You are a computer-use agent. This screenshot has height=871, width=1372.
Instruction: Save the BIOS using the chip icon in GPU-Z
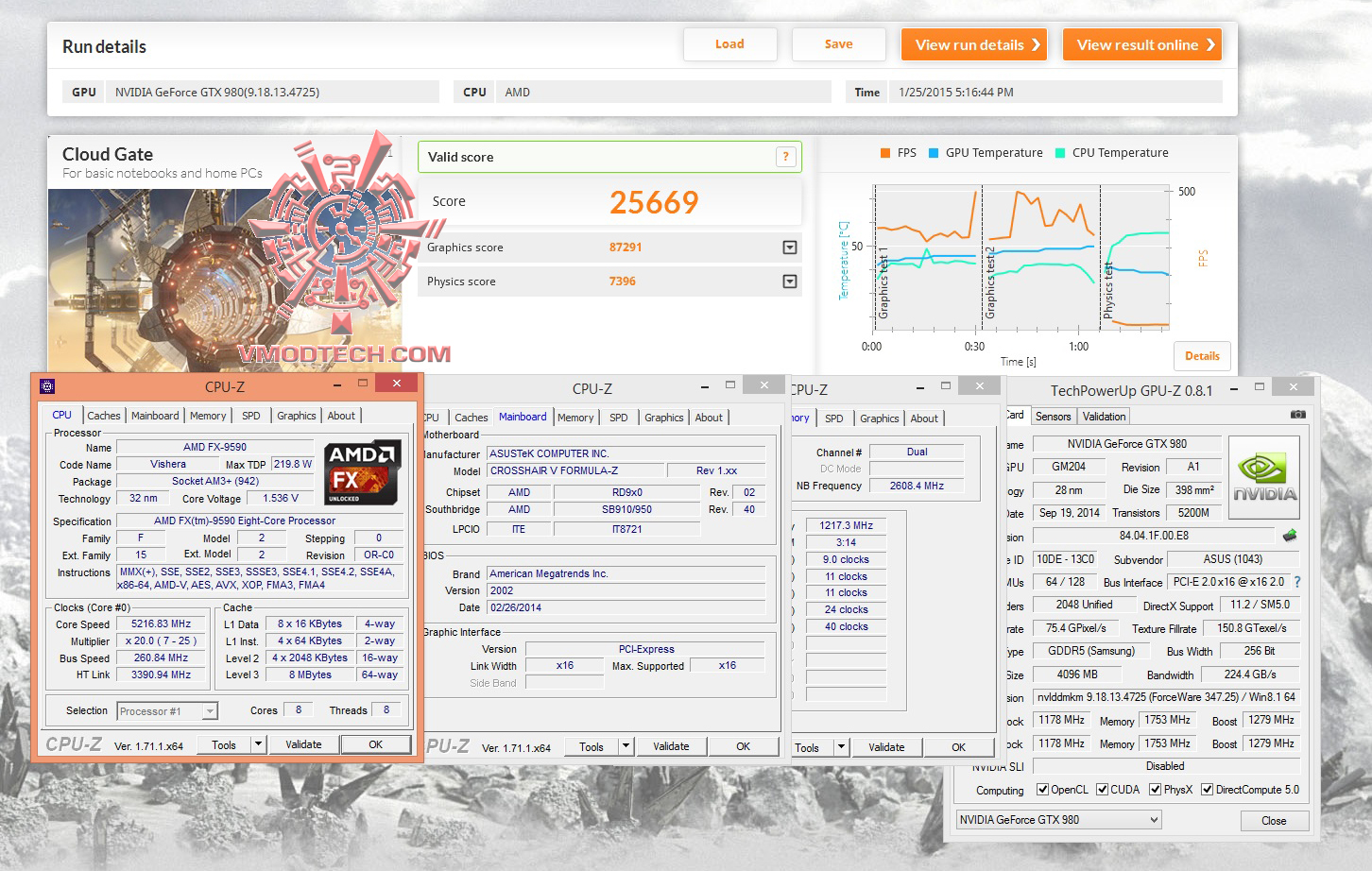pos(1290,536)
